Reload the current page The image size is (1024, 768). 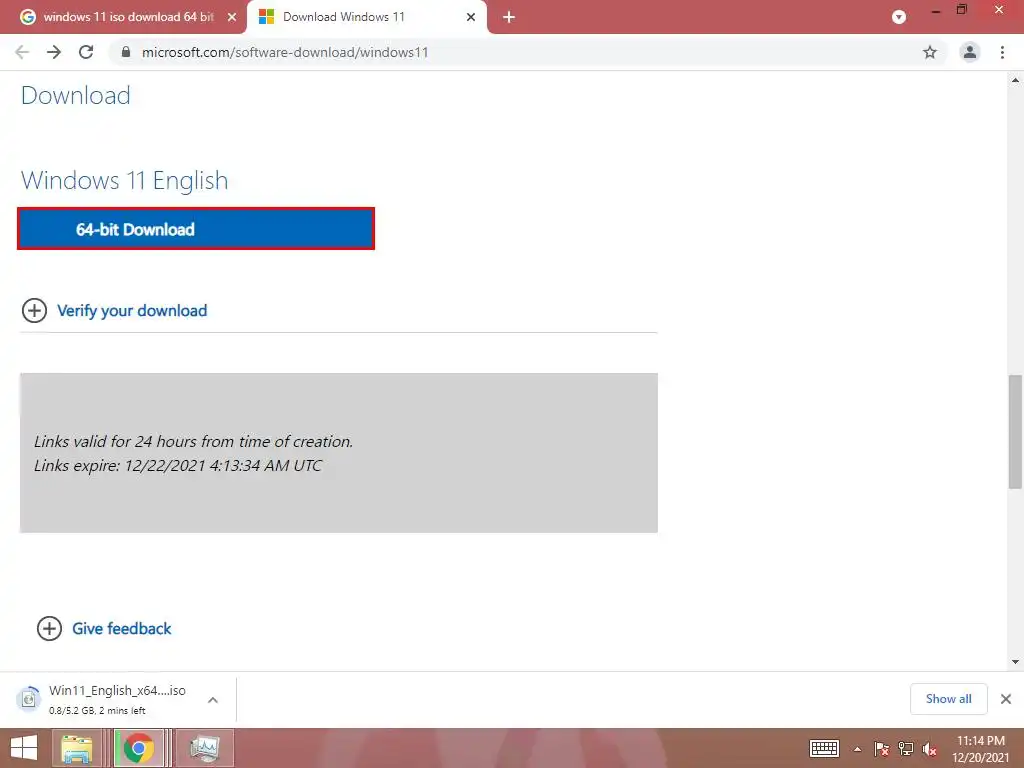tap(86, 52)
